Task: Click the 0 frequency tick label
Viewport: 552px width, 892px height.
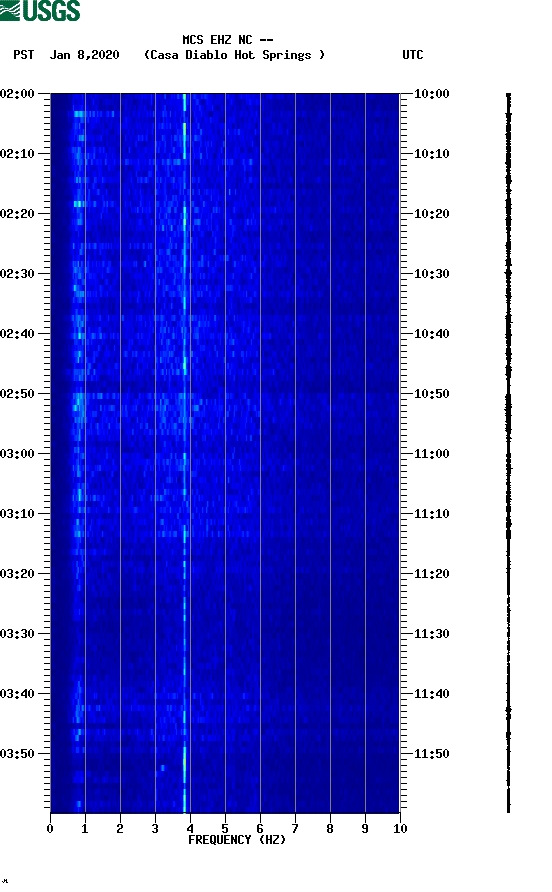Action: [x=50, y=828]
